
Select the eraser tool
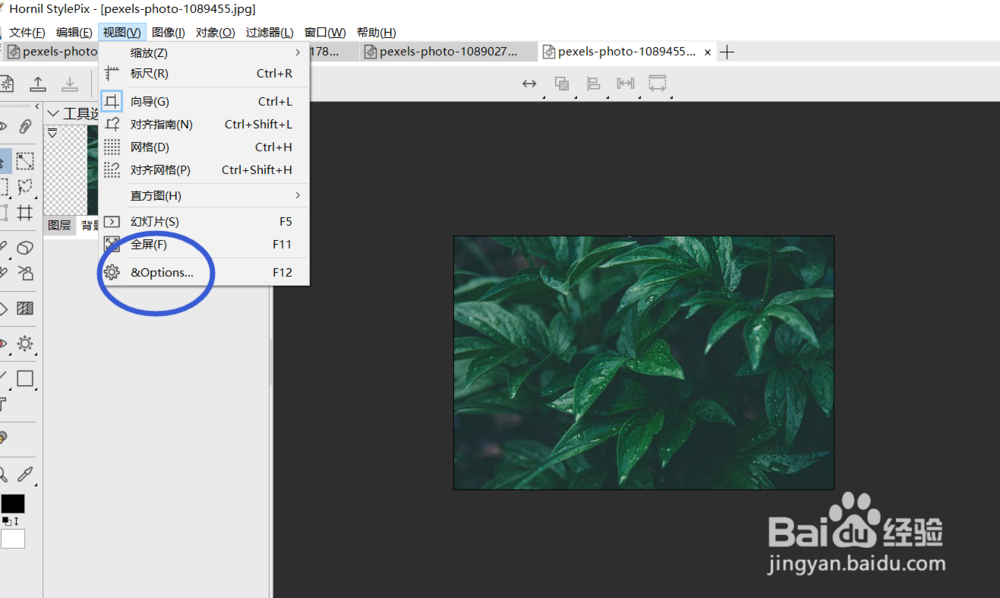click(25, 247)
